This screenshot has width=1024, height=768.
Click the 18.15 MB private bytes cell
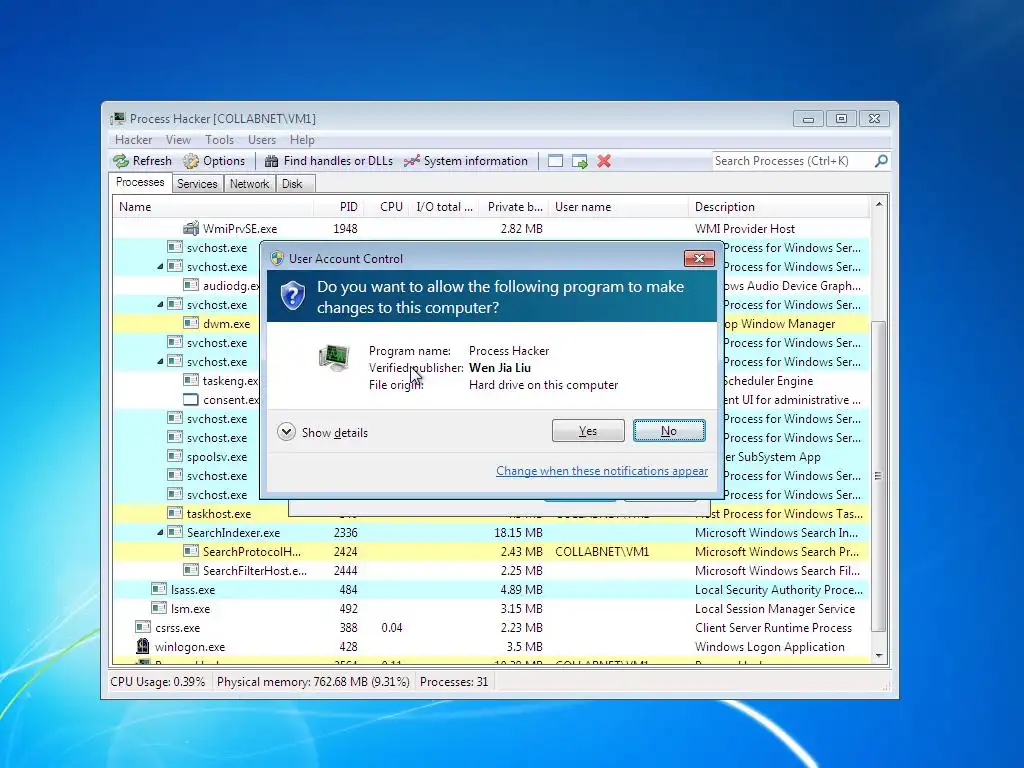pos(518,533)
